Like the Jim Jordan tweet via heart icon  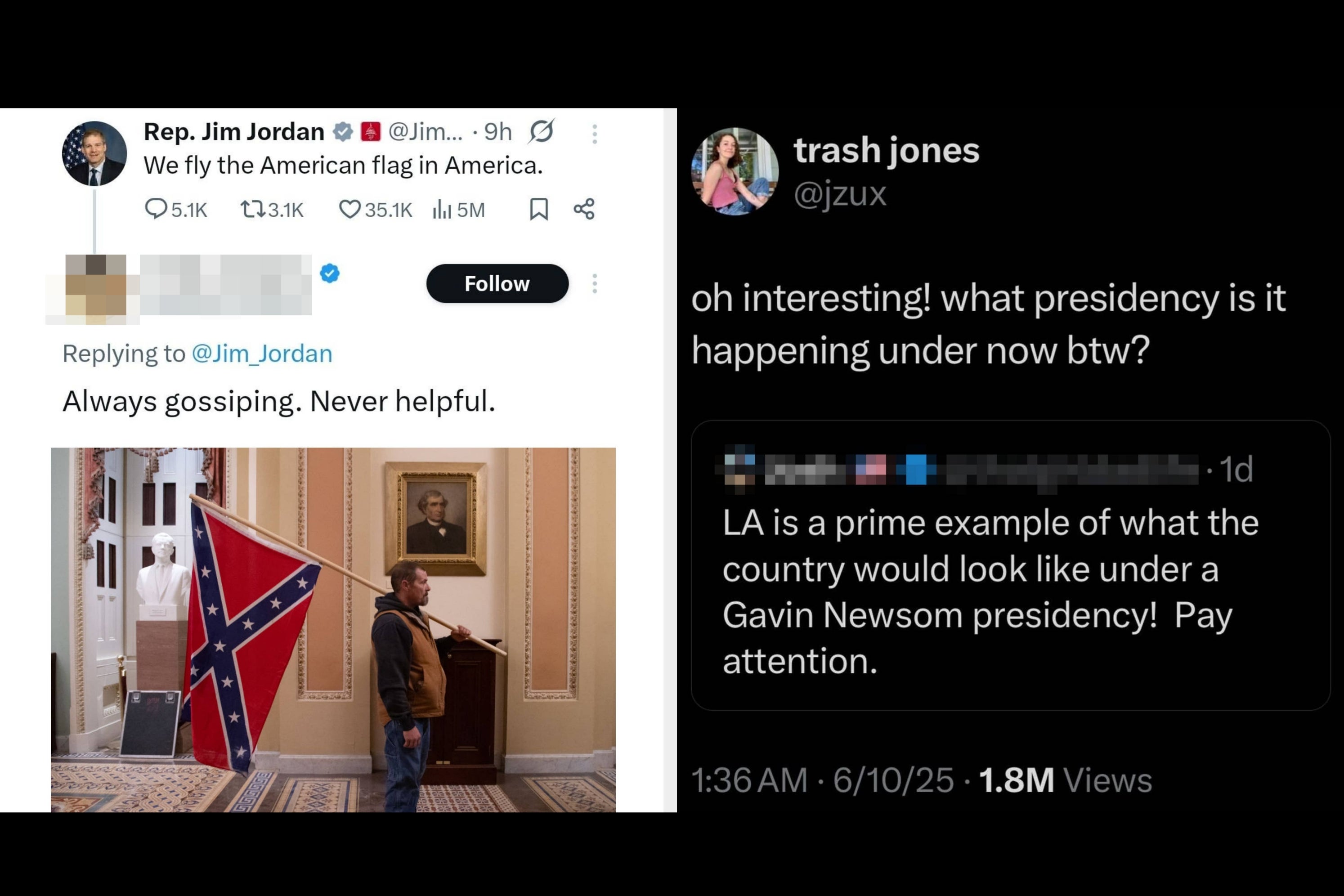click(349, 209)
